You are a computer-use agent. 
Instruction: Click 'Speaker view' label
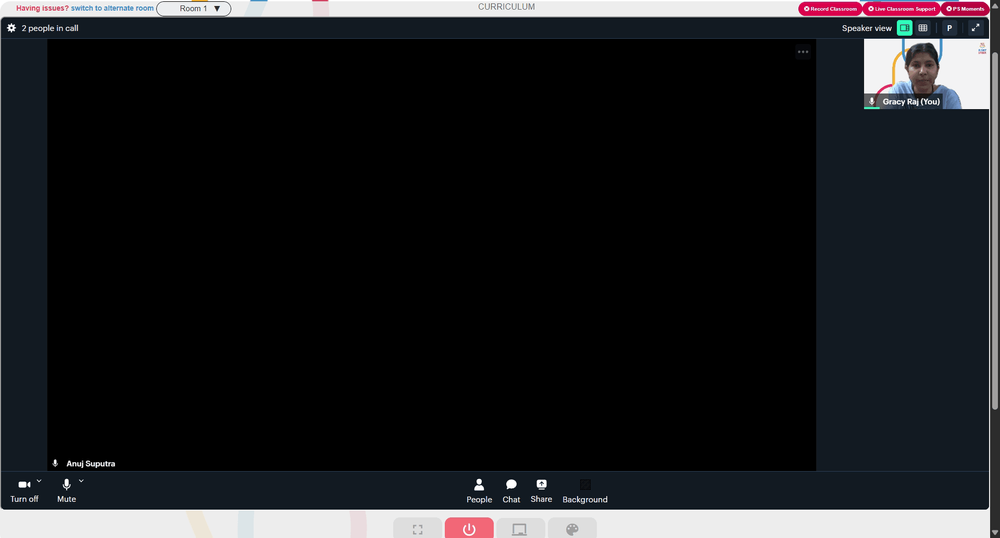[x=867, y=28]
